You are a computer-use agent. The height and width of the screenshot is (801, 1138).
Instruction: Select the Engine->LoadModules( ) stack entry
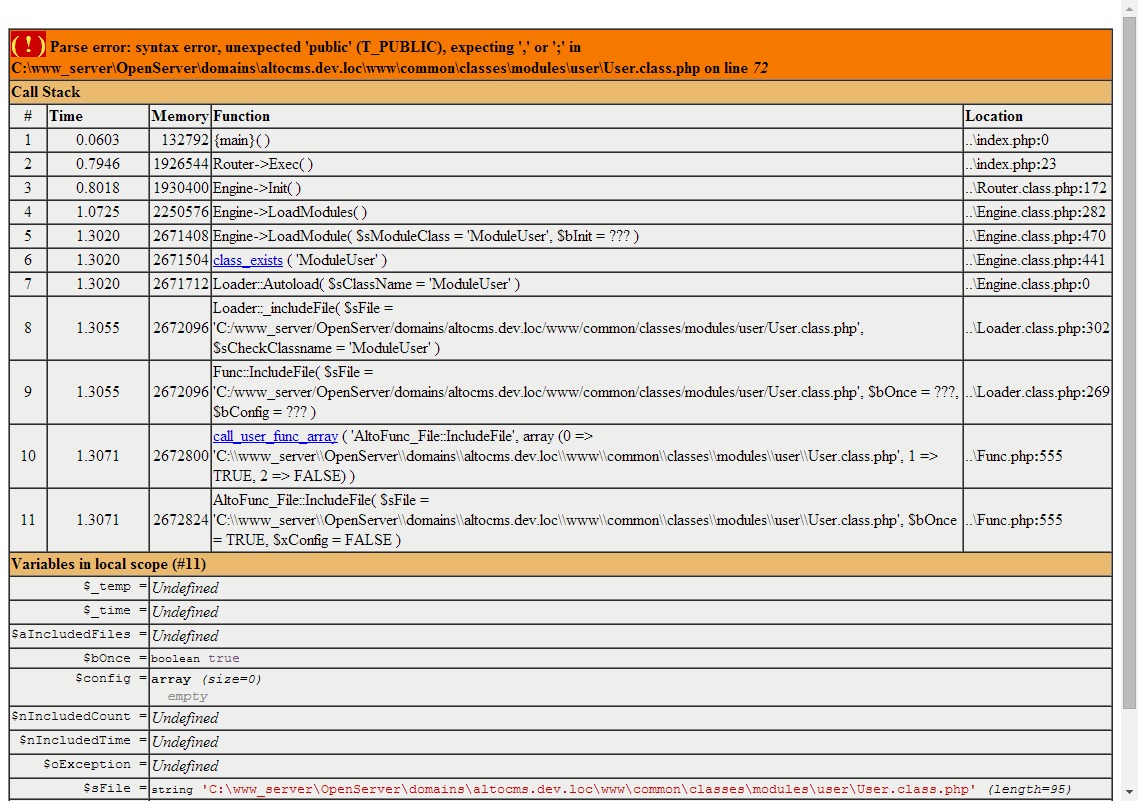click(290, 212)
